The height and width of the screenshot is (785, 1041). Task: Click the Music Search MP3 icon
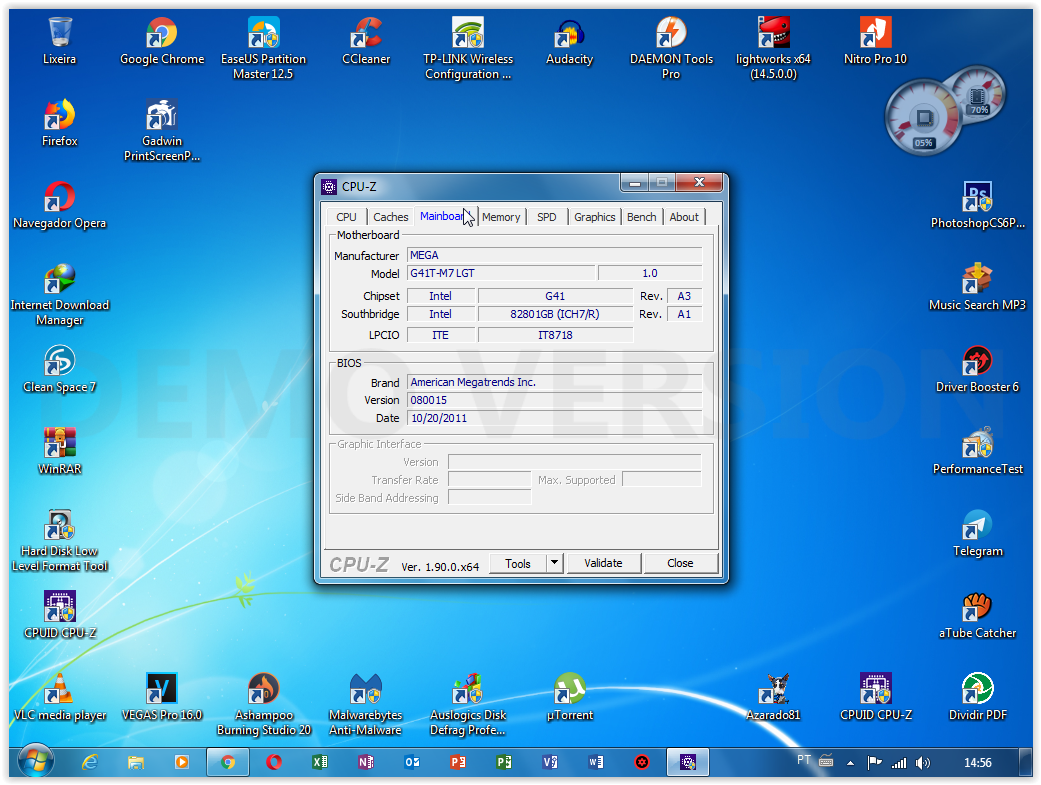977,288
